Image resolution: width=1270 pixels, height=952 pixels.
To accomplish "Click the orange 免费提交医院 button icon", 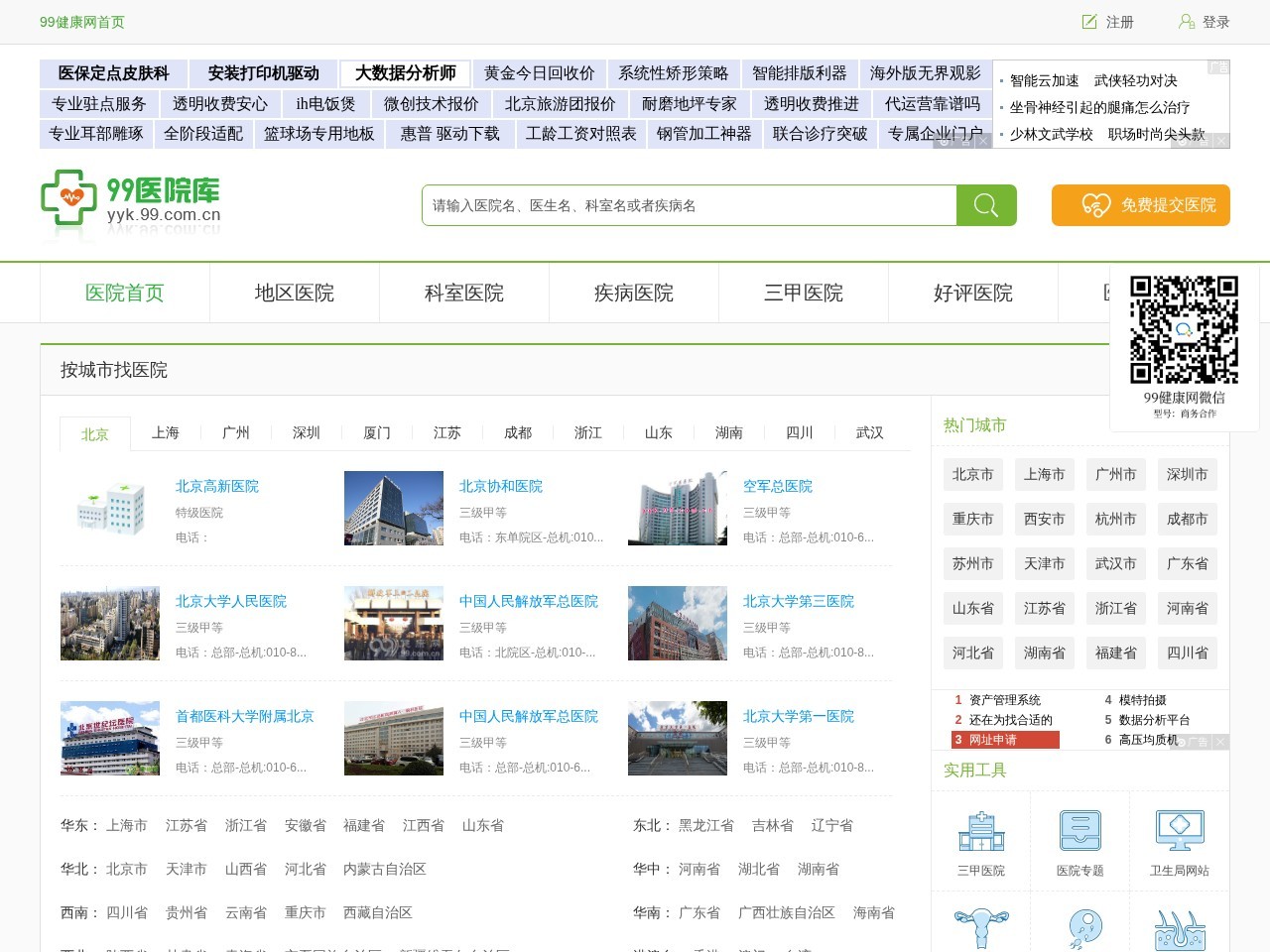I will pos(1095,205).
